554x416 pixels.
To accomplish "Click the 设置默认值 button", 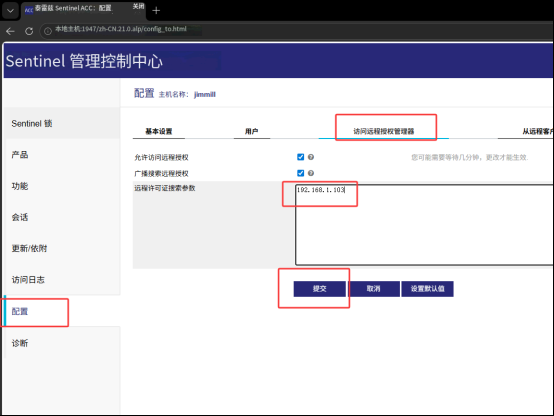I will (428, 289).
